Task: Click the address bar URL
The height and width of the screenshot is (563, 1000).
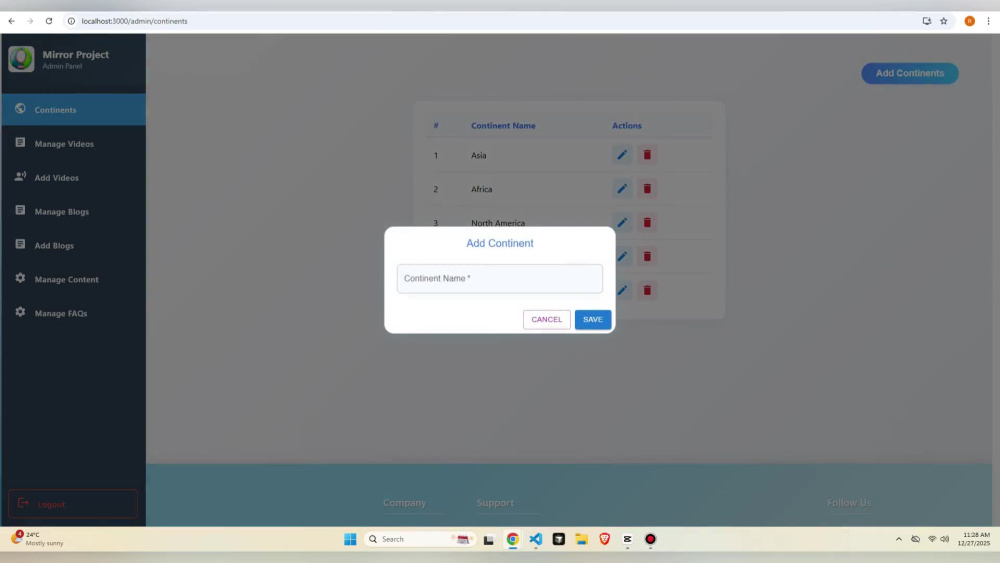Action: [x=135, y=21]
